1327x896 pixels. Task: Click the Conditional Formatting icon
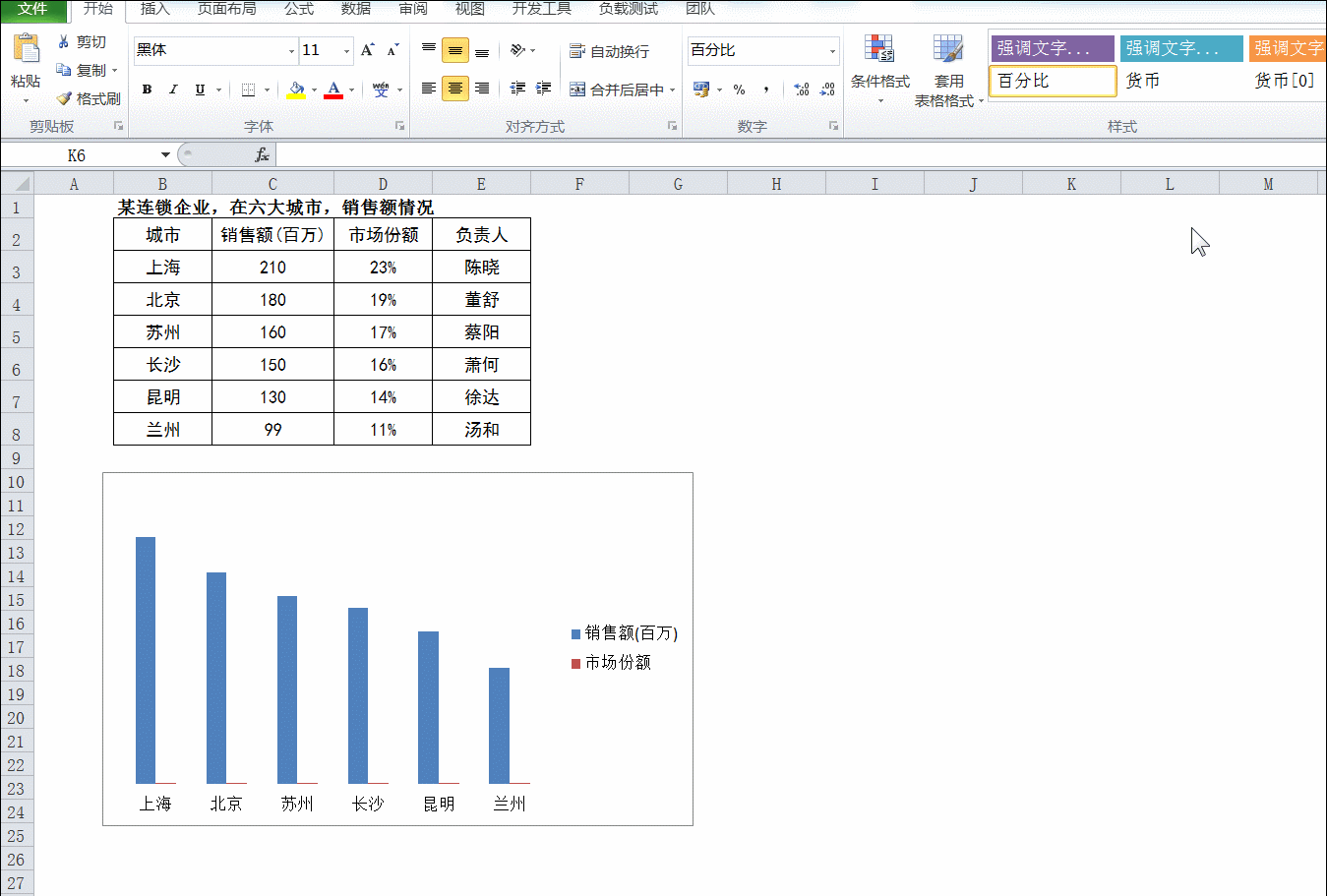tap(878, 49)
